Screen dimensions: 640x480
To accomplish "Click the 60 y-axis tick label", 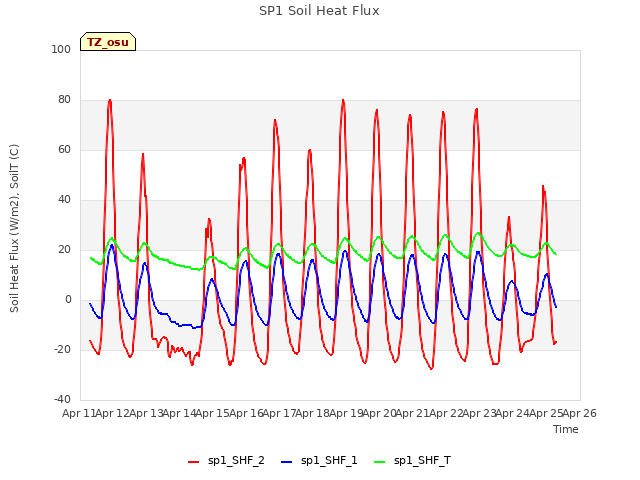I will point(64,149).
